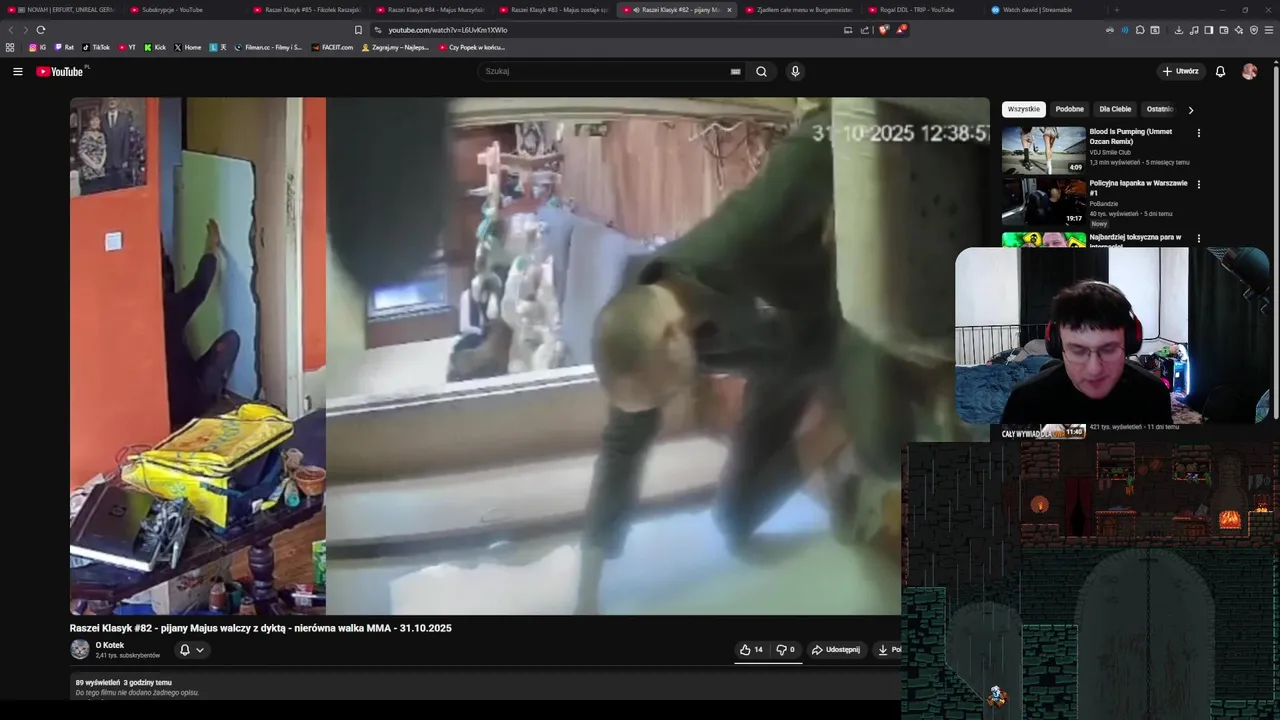Bookmark this page icon in address bar
This screenshot has height=720, width=1280.
358,30
